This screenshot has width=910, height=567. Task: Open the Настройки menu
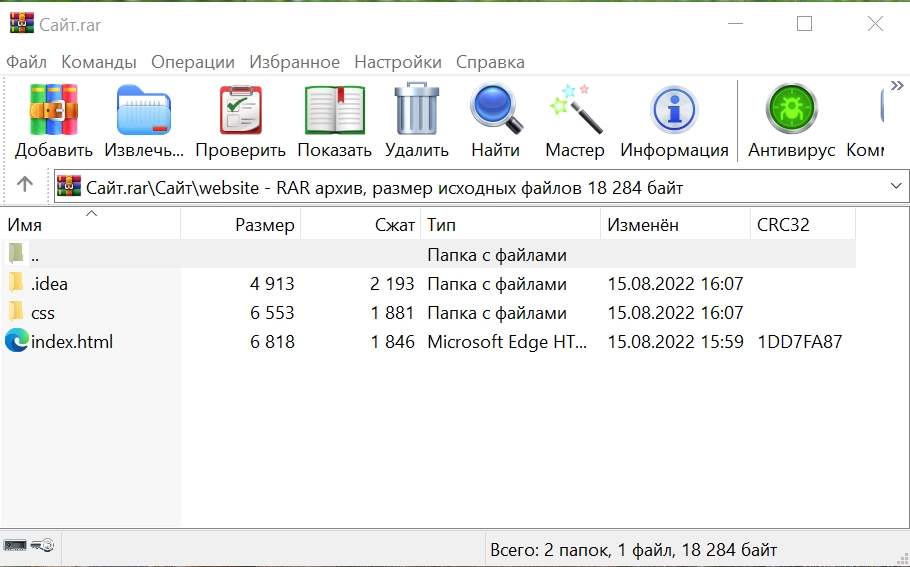[397, 62]
